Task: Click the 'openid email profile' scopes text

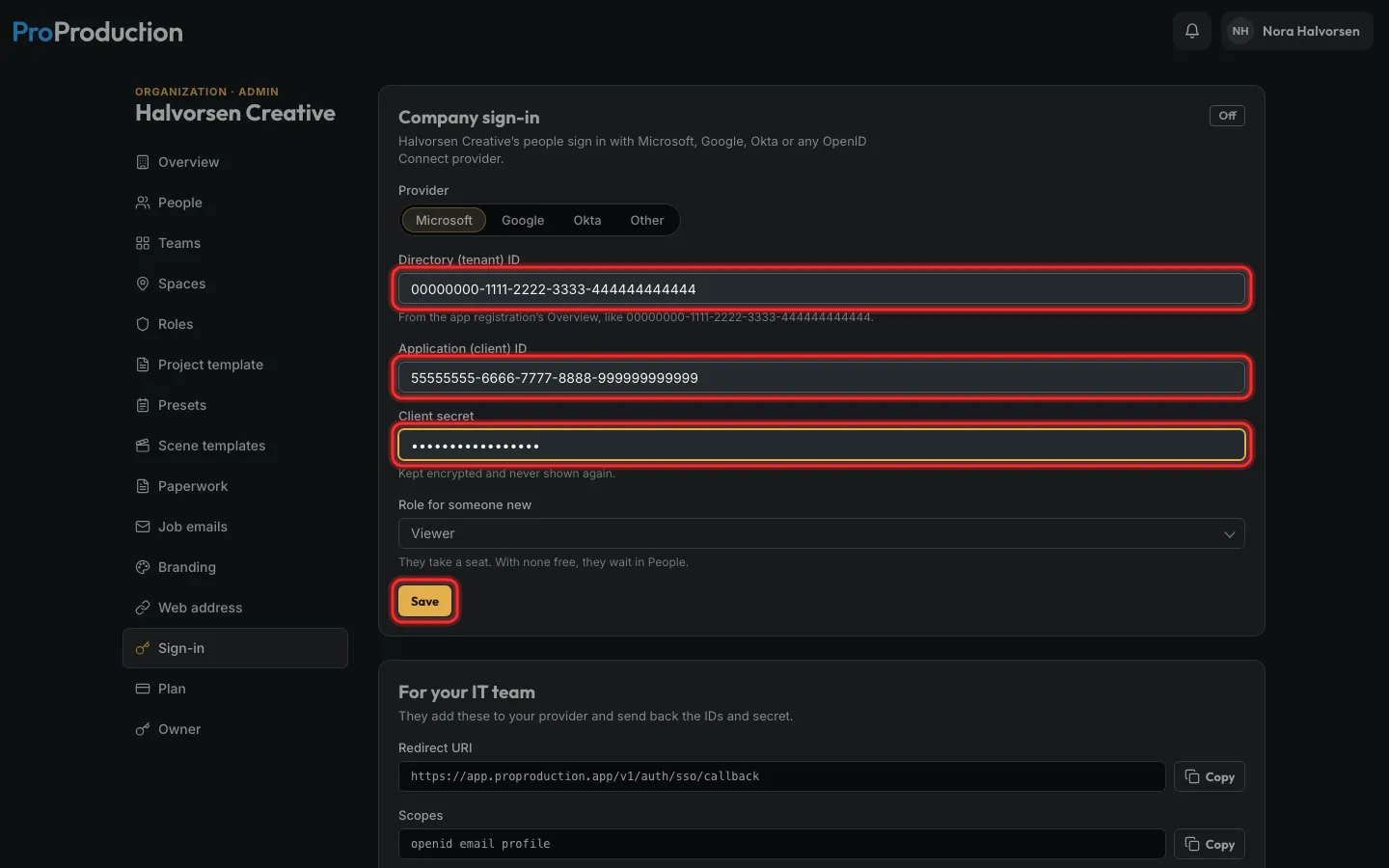Action: tap(480, 844)
